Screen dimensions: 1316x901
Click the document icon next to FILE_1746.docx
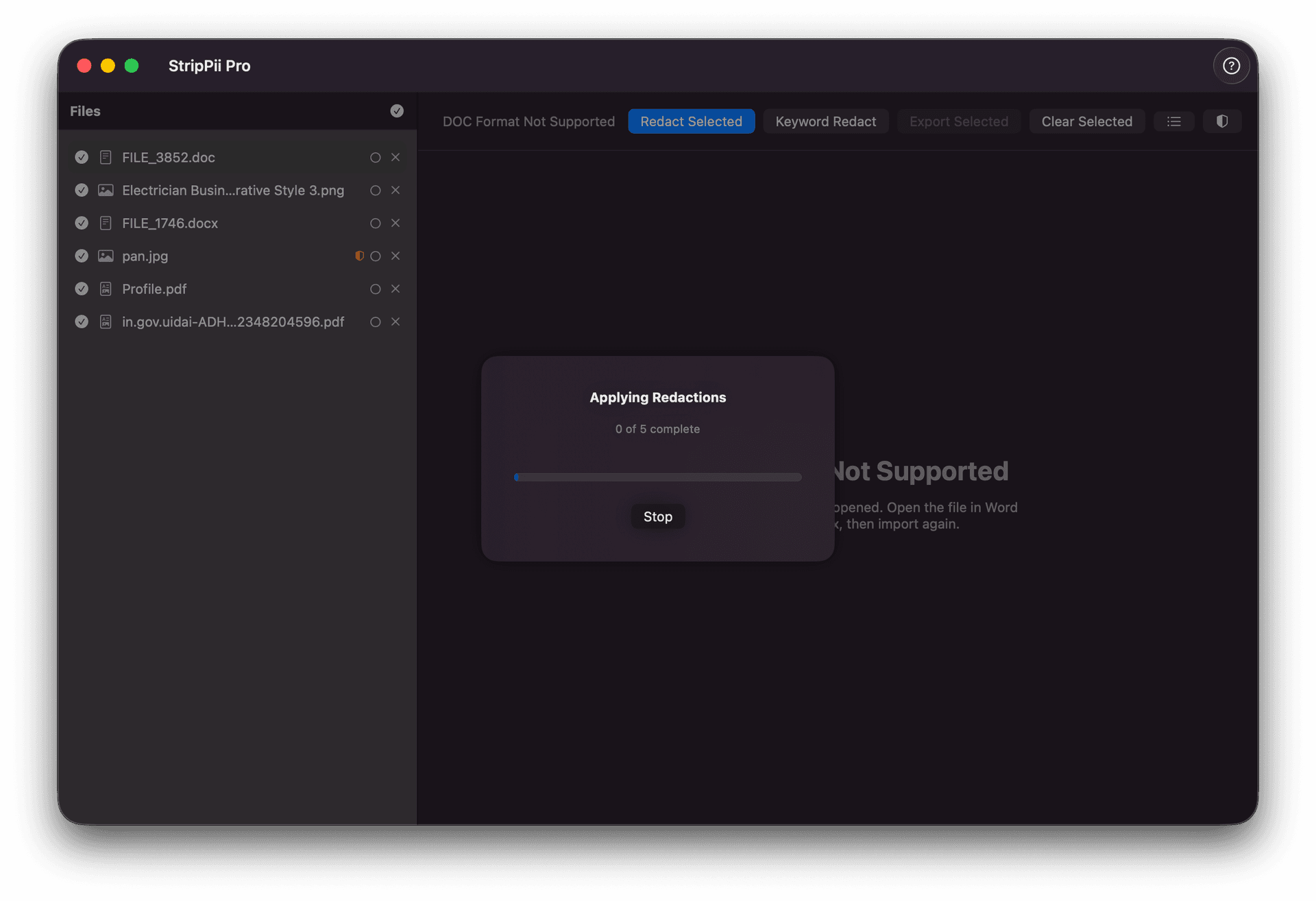[106, 223]
